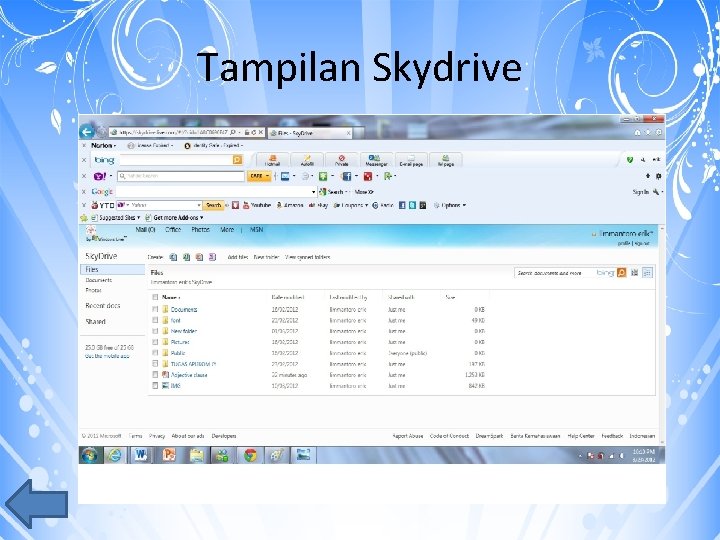Viewport: 720px width, 540px height.
Task: Check the Documents folder row checkbox
Action: [155, 309]
